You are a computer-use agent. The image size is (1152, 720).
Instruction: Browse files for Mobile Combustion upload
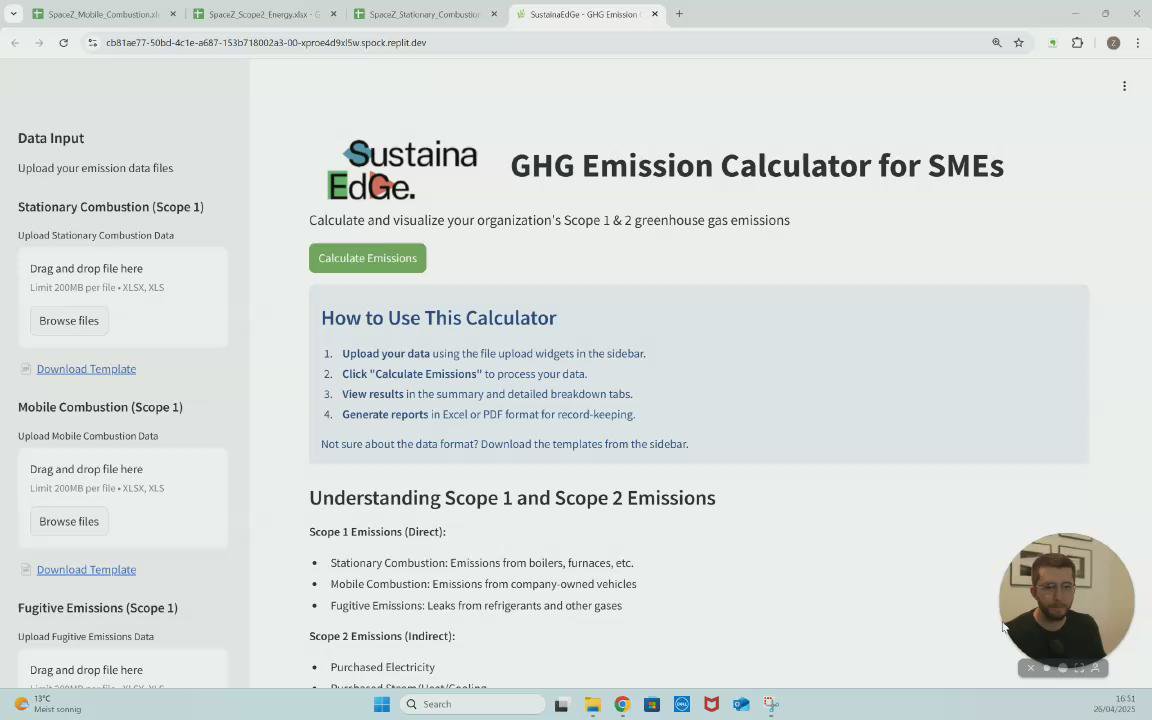(69, 522)
